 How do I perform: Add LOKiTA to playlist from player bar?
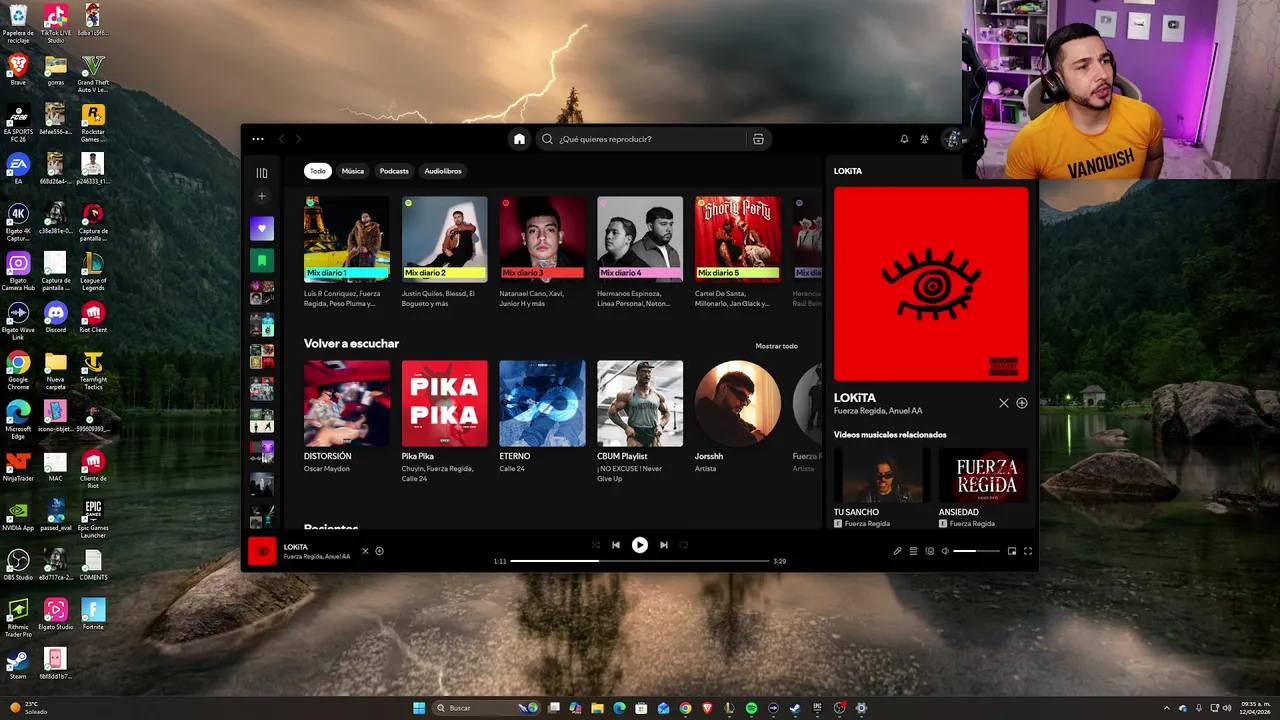tap(379, 551)
